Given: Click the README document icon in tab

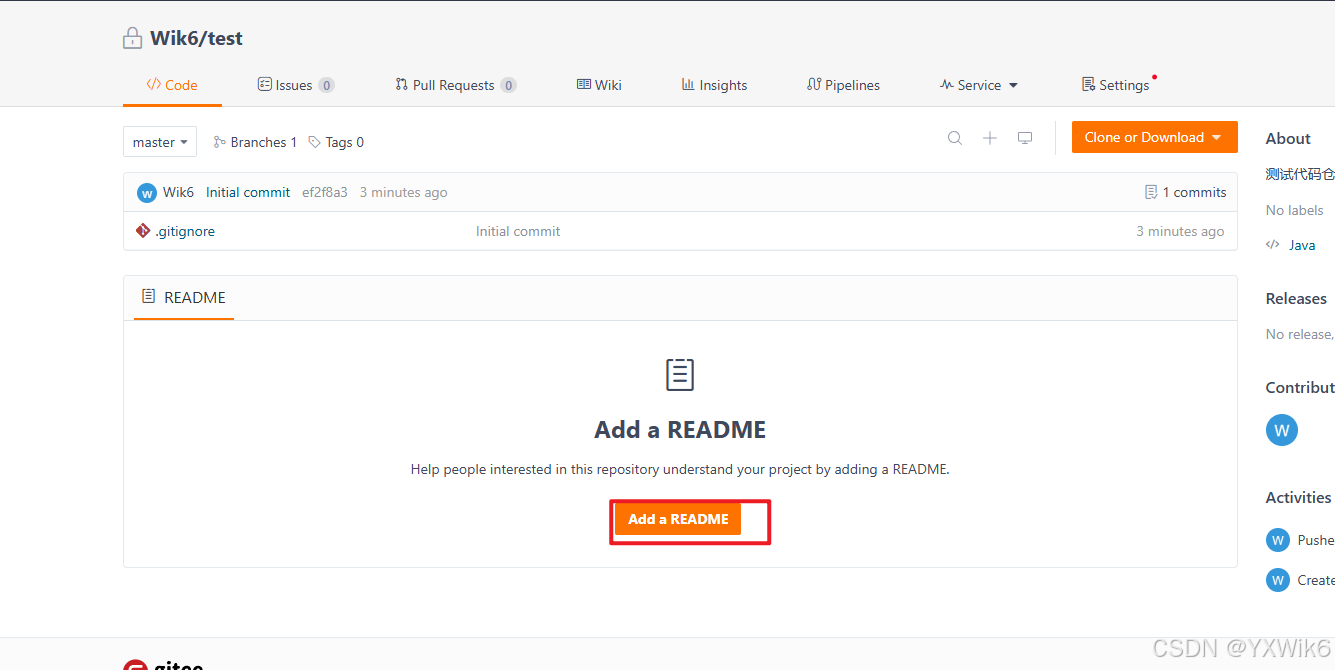Looking at the screenshot, I should pos(149,297).
